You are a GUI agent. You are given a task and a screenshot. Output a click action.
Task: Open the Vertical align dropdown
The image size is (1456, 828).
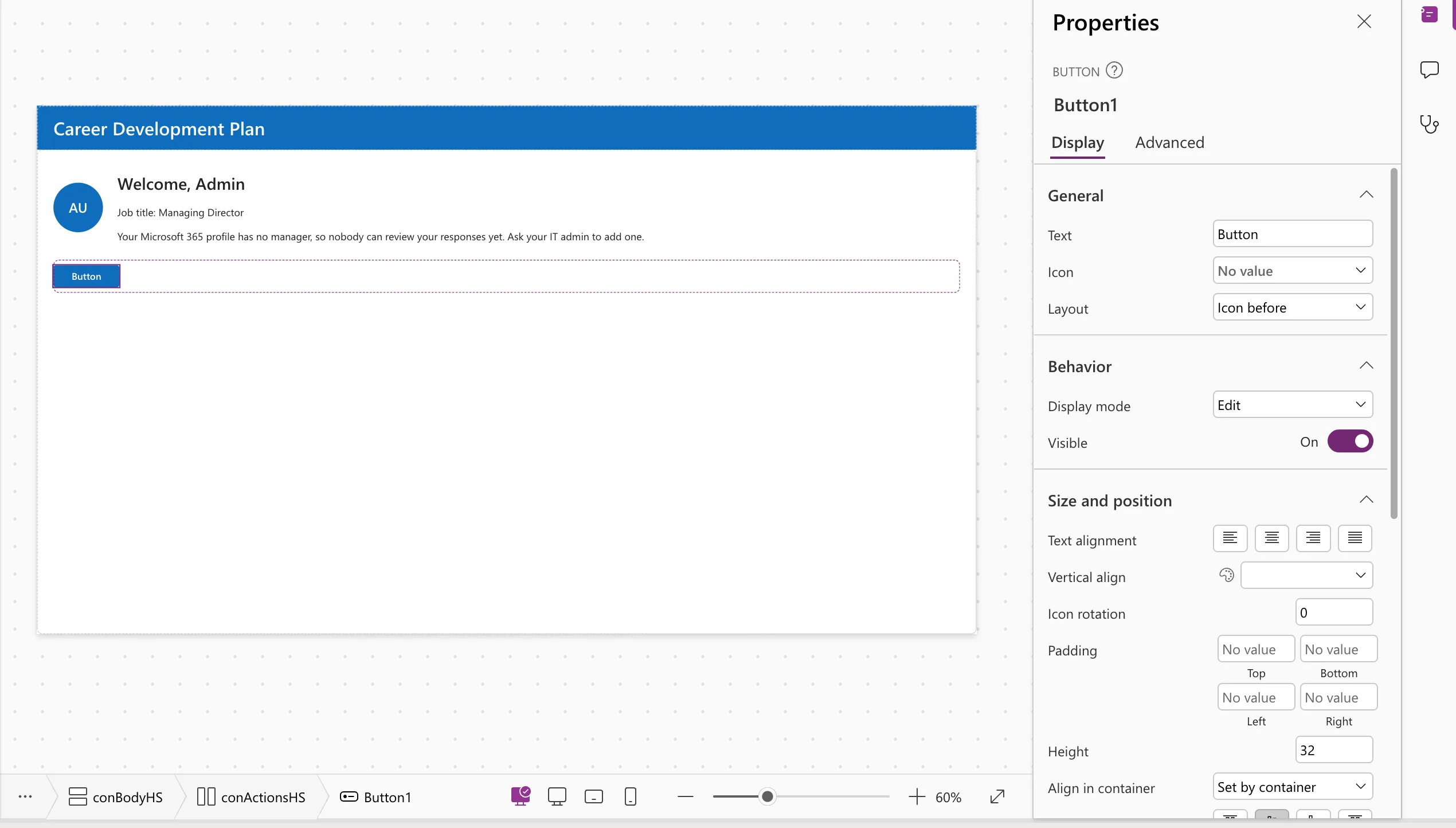click(1306, 576)
